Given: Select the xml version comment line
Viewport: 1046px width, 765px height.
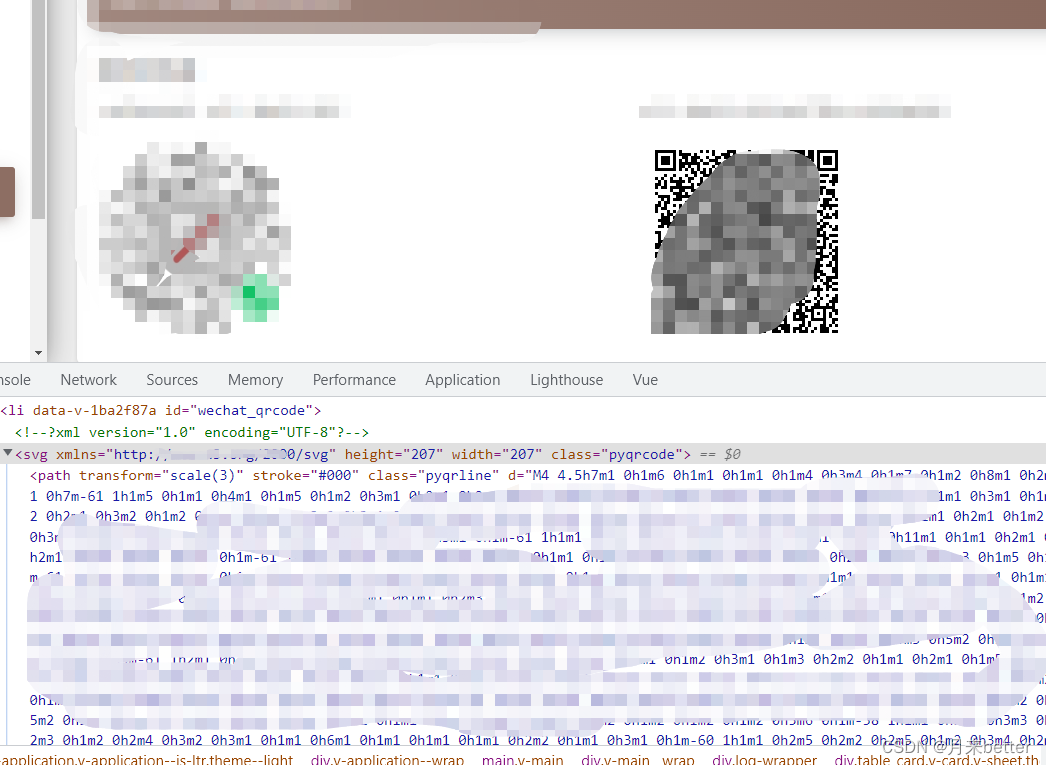Looking at the screenshot, I should point(192,432).
